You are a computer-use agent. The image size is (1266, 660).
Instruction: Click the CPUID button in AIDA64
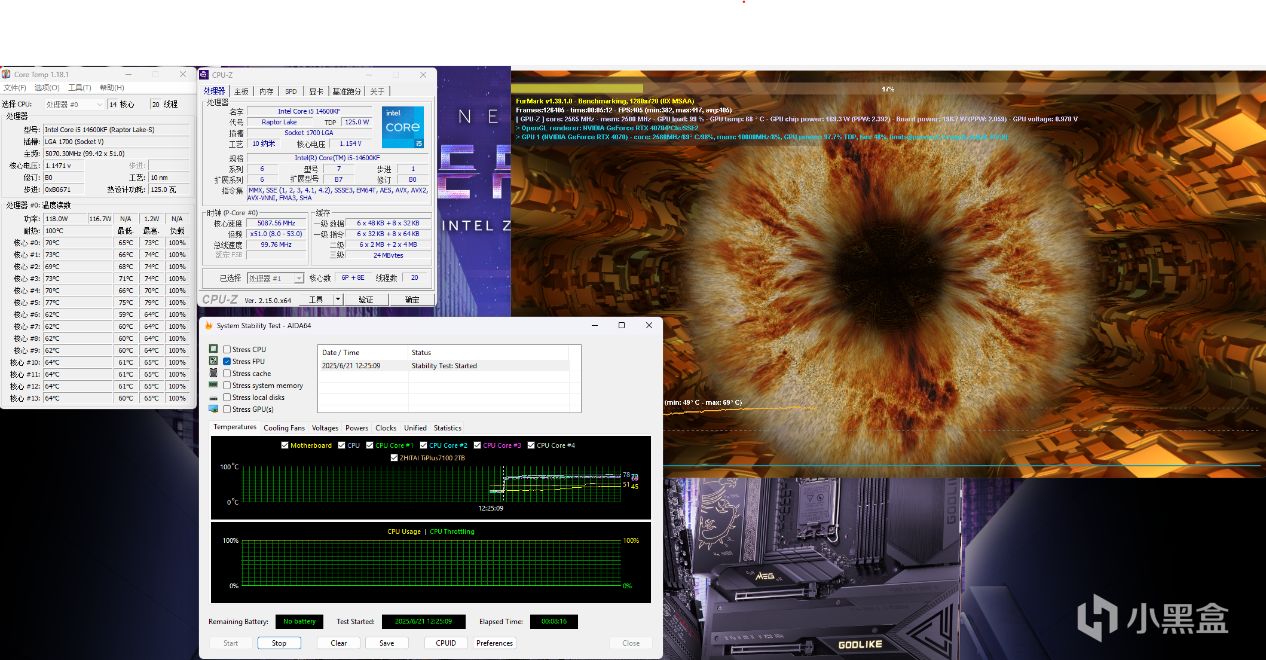click(446, 643)
